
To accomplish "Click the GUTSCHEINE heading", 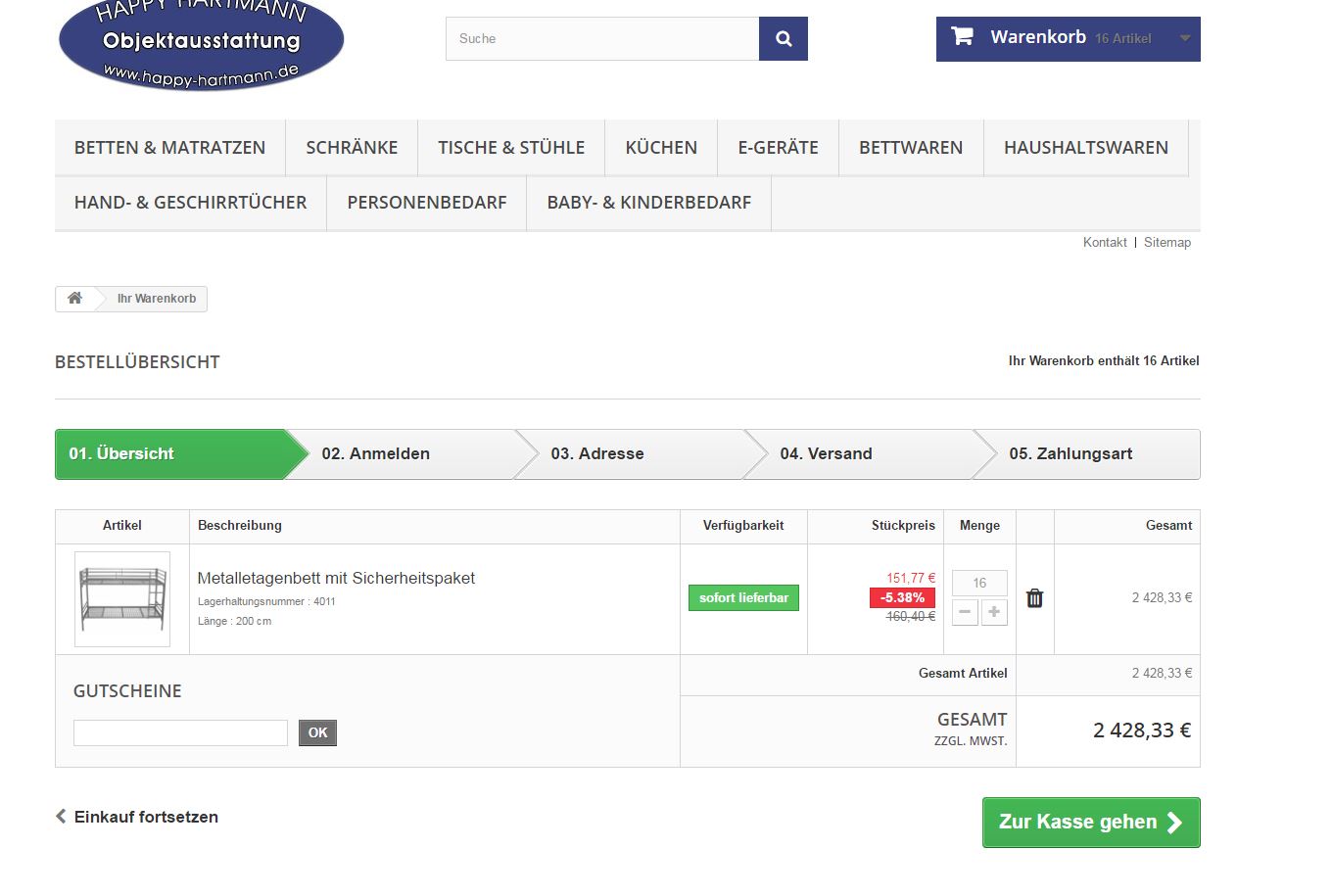I will click(x=127, y=691).
